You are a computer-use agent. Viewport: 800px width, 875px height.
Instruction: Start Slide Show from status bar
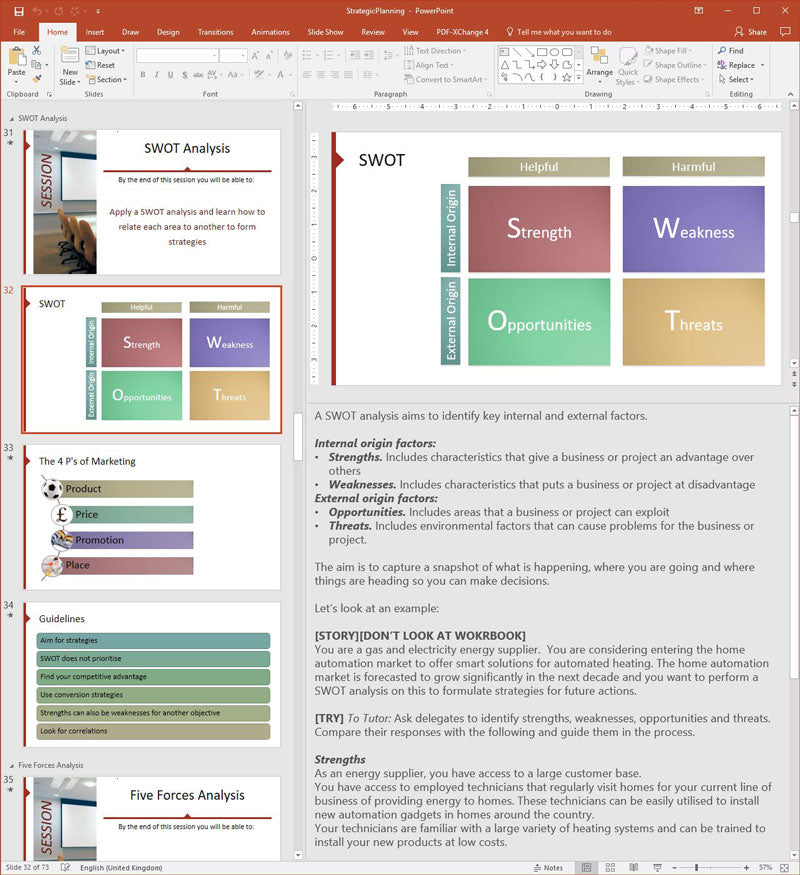[x=657, y=867]
